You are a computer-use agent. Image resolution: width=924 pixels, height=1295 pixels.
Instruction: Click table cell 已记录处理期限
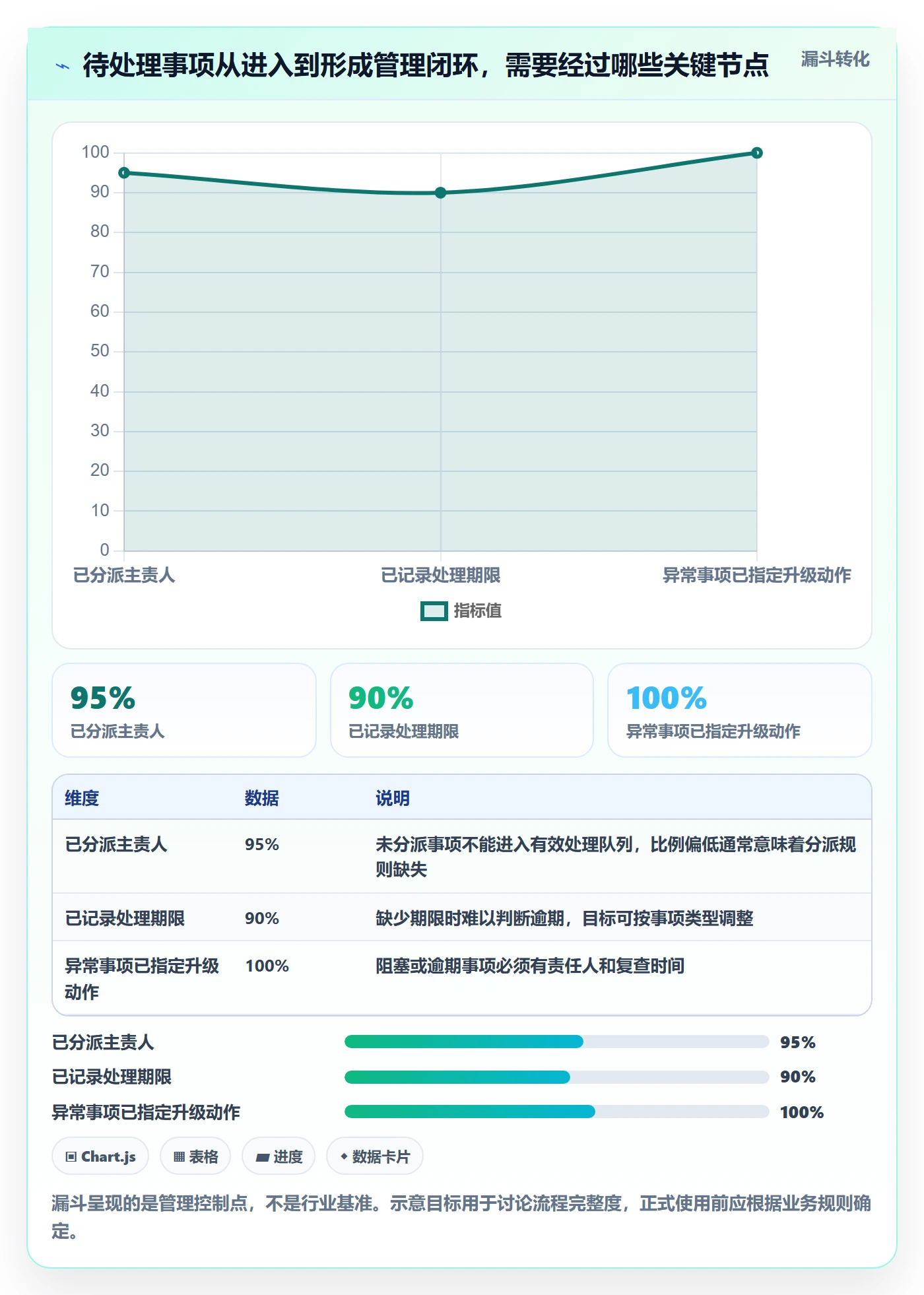[125, 918]
